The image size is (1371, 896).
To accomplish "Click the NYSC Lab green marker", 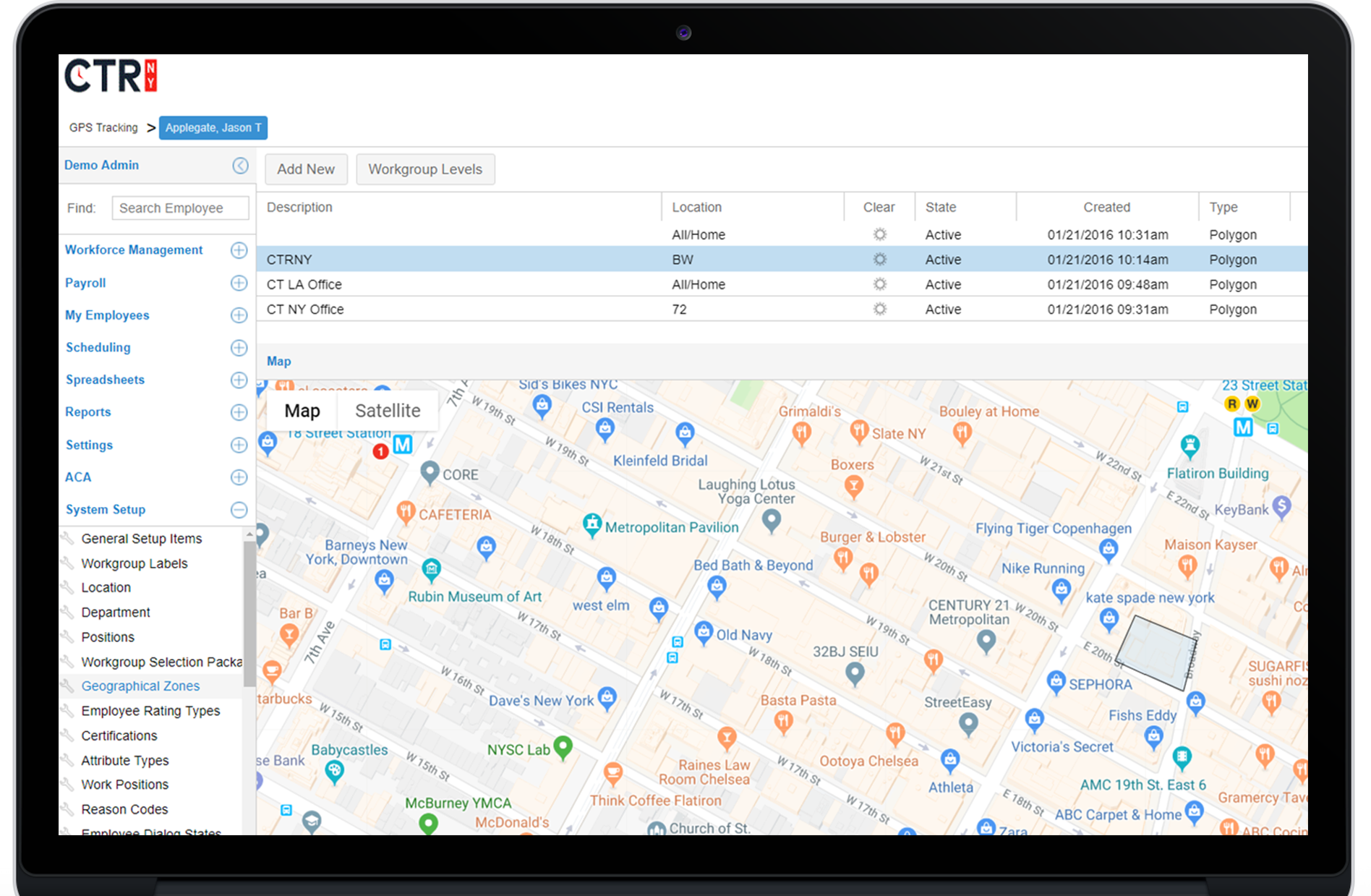I will coord(563,746).
